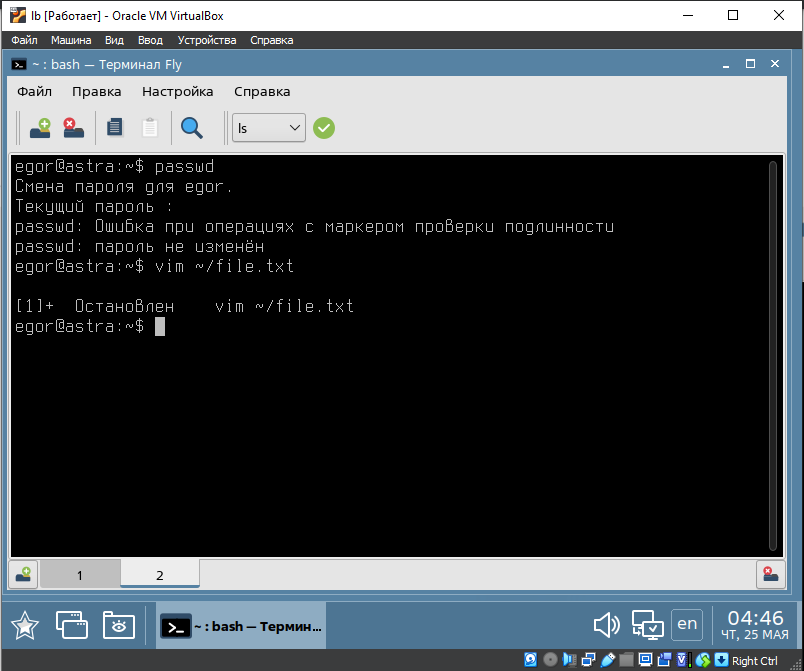Click the 'Right Ctrl' host key label
This screenshot has height=671, width=804.
pyautogui.click(x=754, y=660)
